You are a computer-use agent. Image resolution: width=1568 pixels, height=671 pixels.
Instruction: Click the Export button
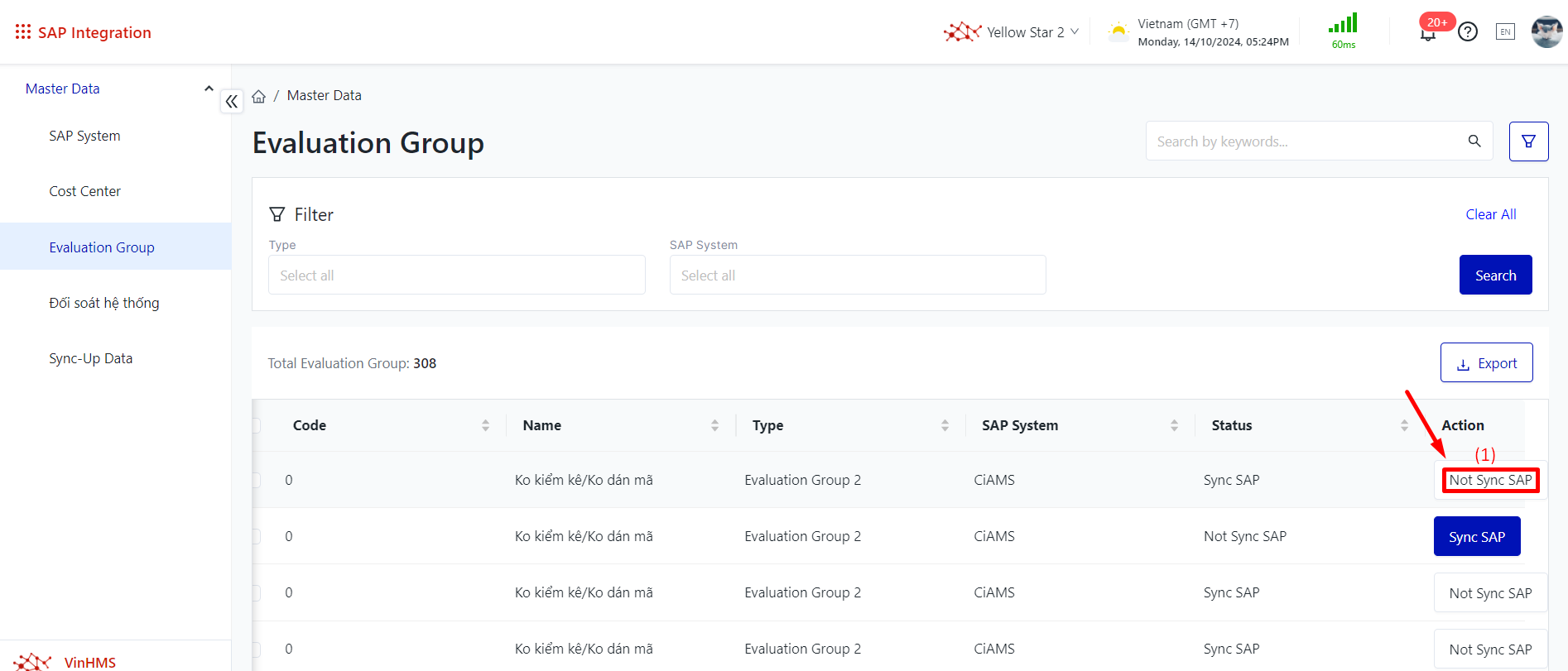(1486, 363)
